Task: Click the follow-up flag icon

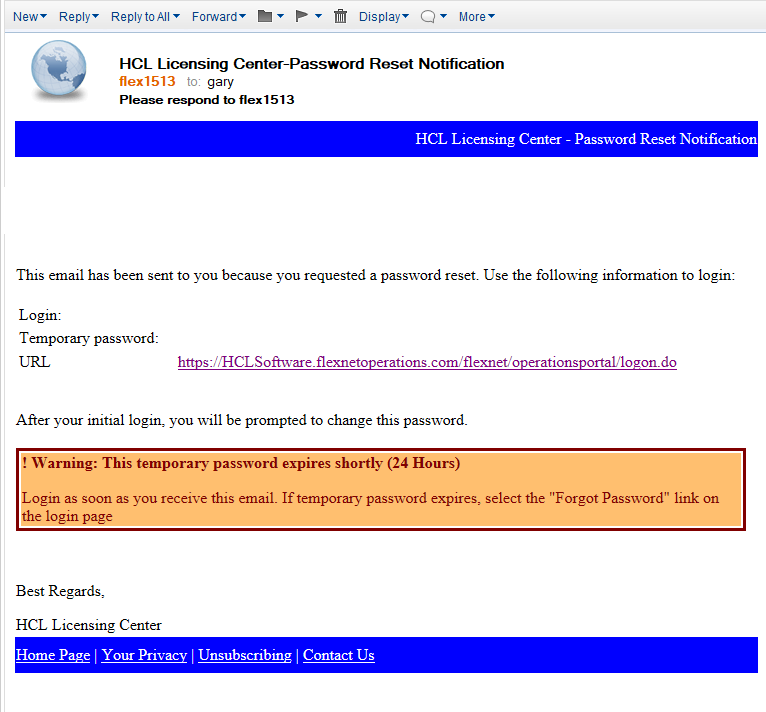Action: 302,16
